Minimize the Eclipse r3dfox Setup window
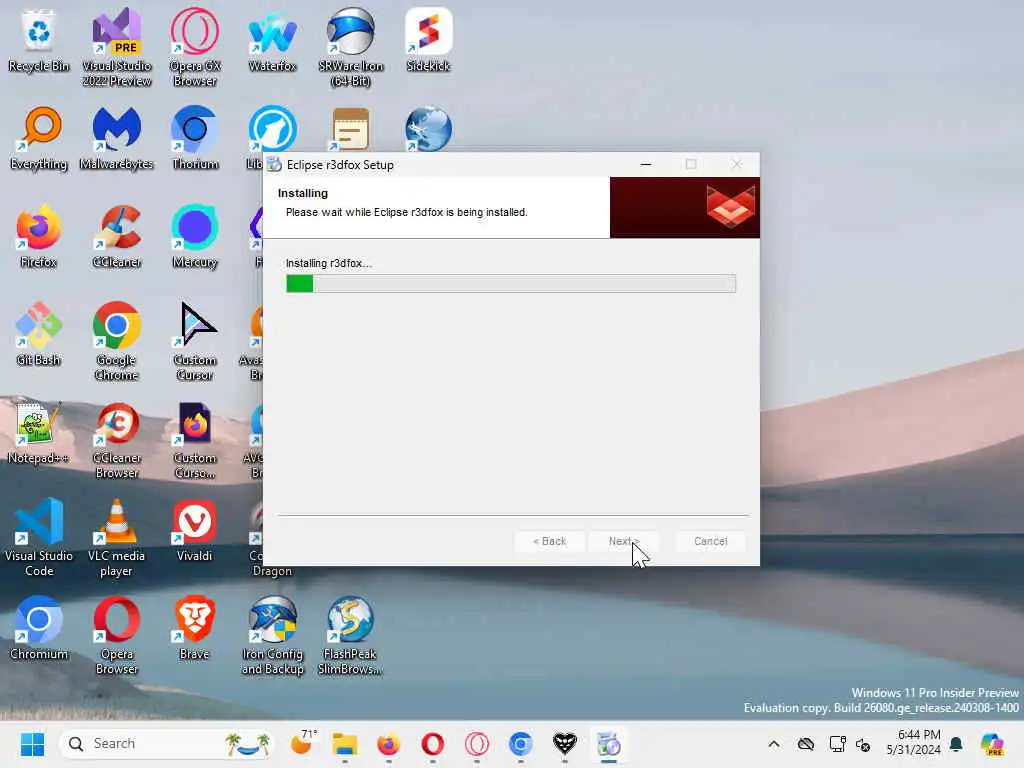The width and height of the screenshot is (1024, 768). coord(646,165)
